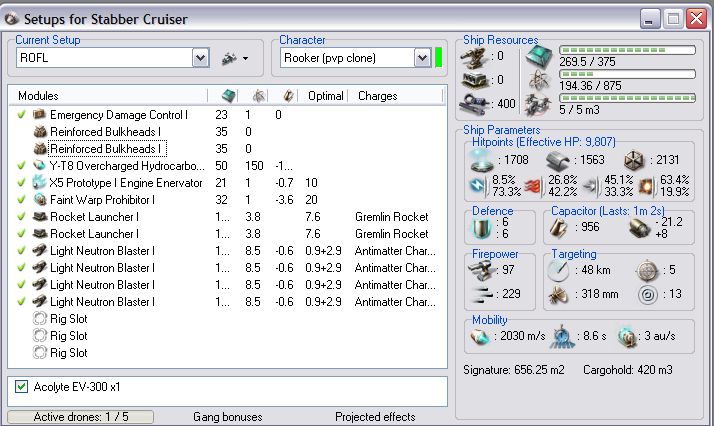Click the Emergency Damage Control I module icon
The width and height of the screenshot is (714, 426).
coord(39,115)
